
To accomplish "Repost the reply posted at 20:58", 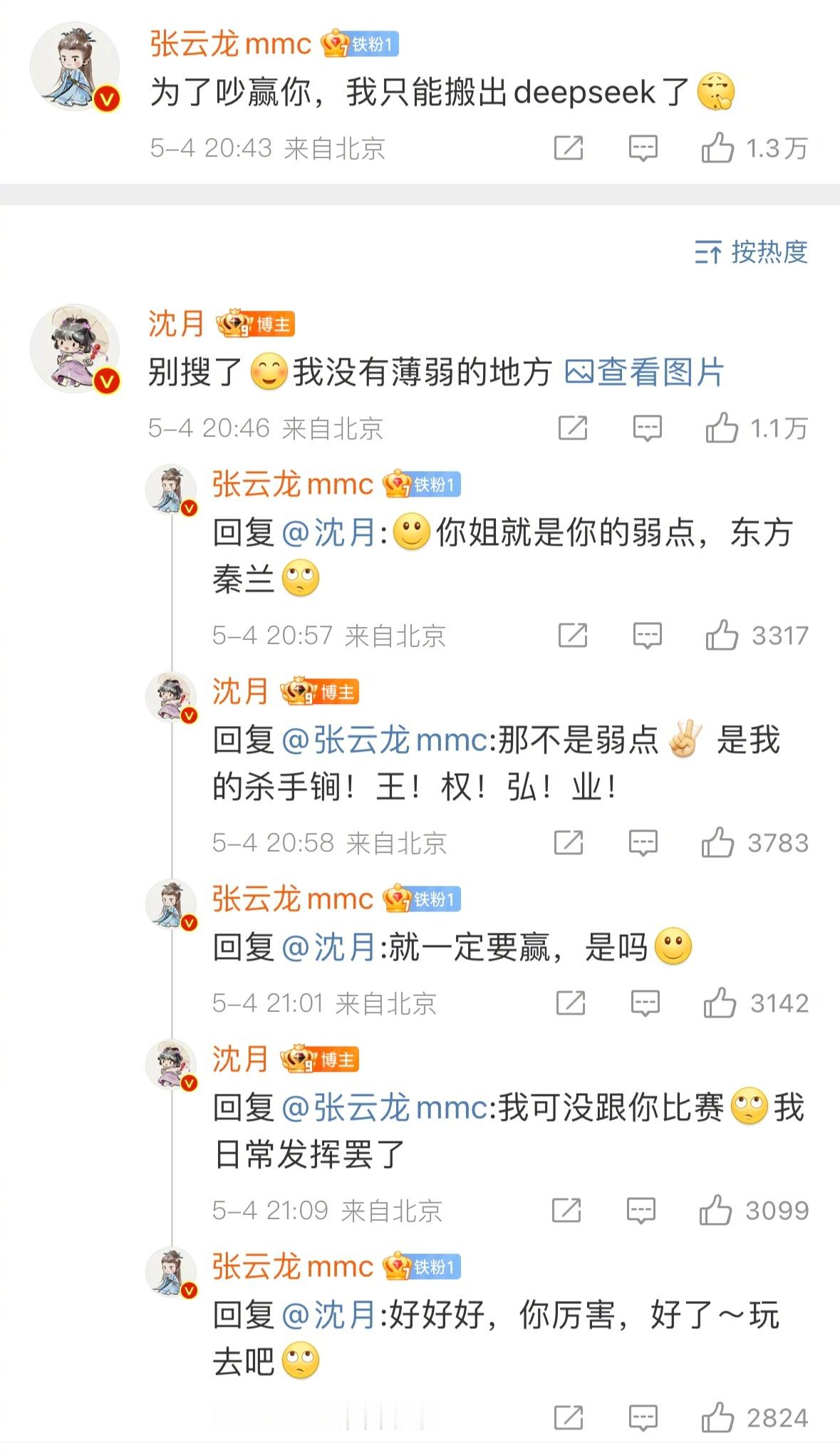I will (x=569, y=842).
